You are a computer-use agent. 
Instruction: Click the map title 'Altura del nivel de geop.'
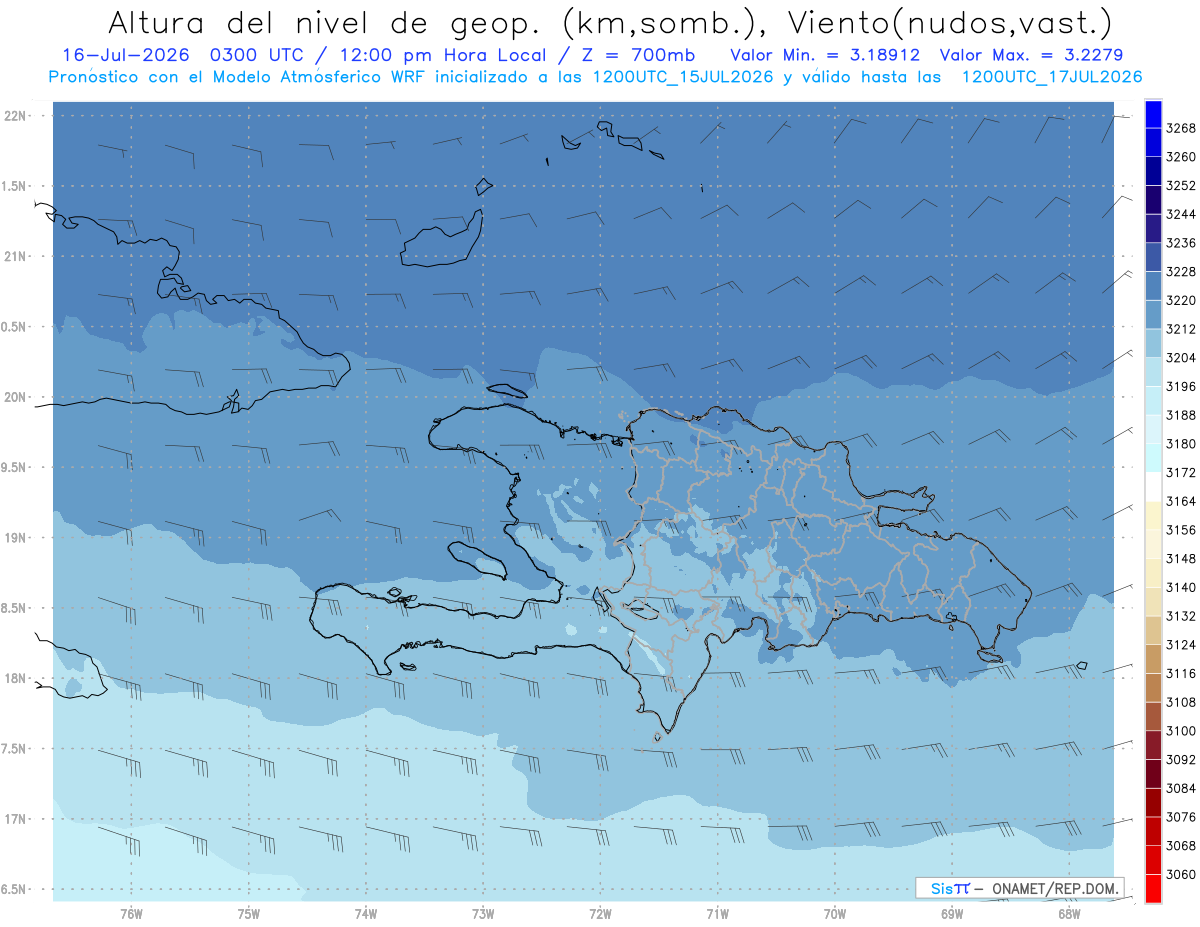(x=325, y=22)
